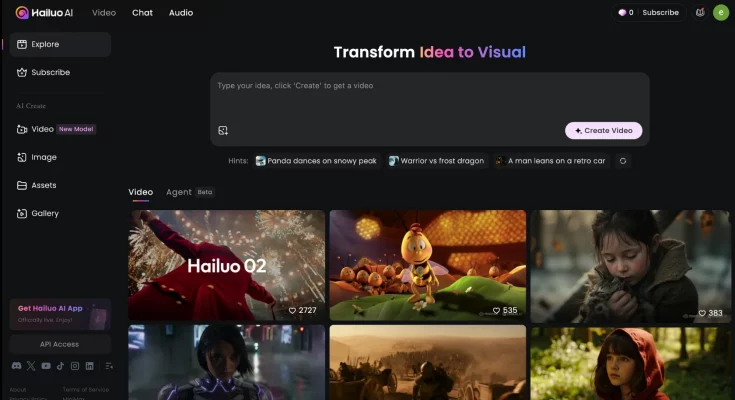Viewport: 735px width, 400px height.
Task: Click the Get Hailuo AI App banner
Action: 60,314
